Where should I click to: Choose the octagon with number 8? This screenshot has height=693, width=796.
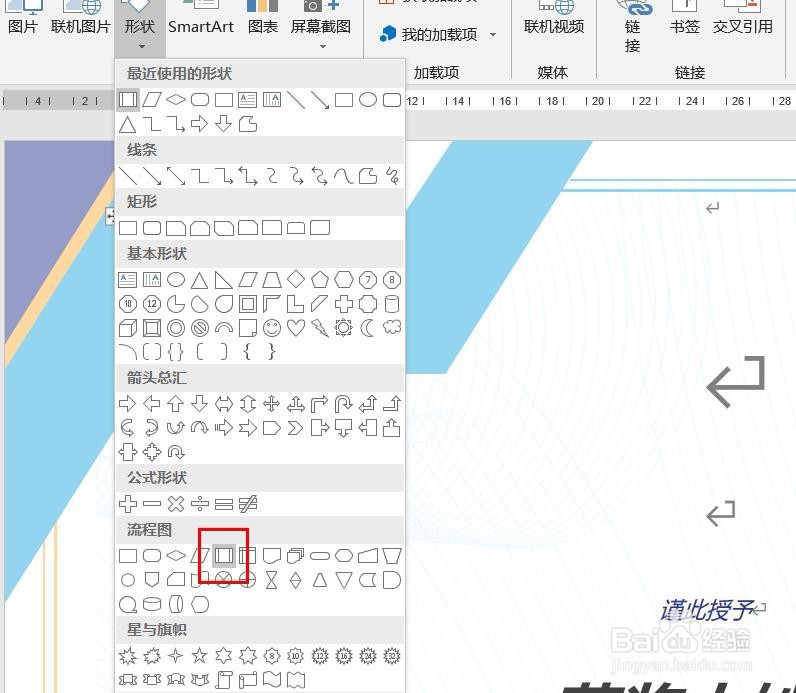pos(392,280)
